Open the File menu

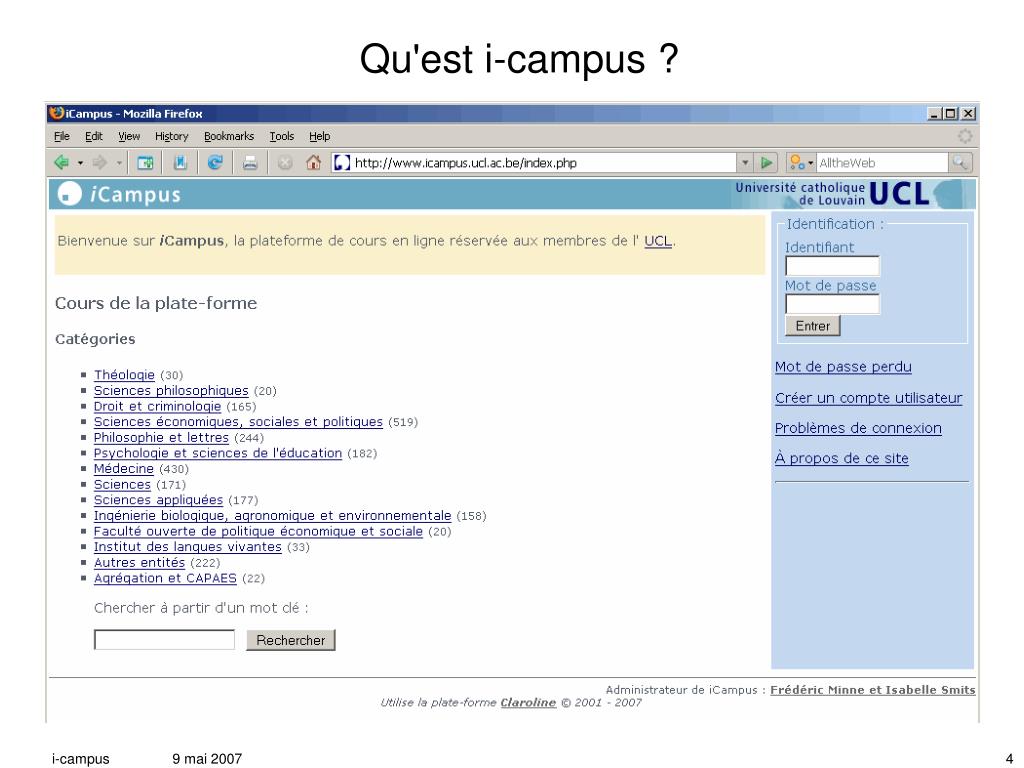(61, 136)
